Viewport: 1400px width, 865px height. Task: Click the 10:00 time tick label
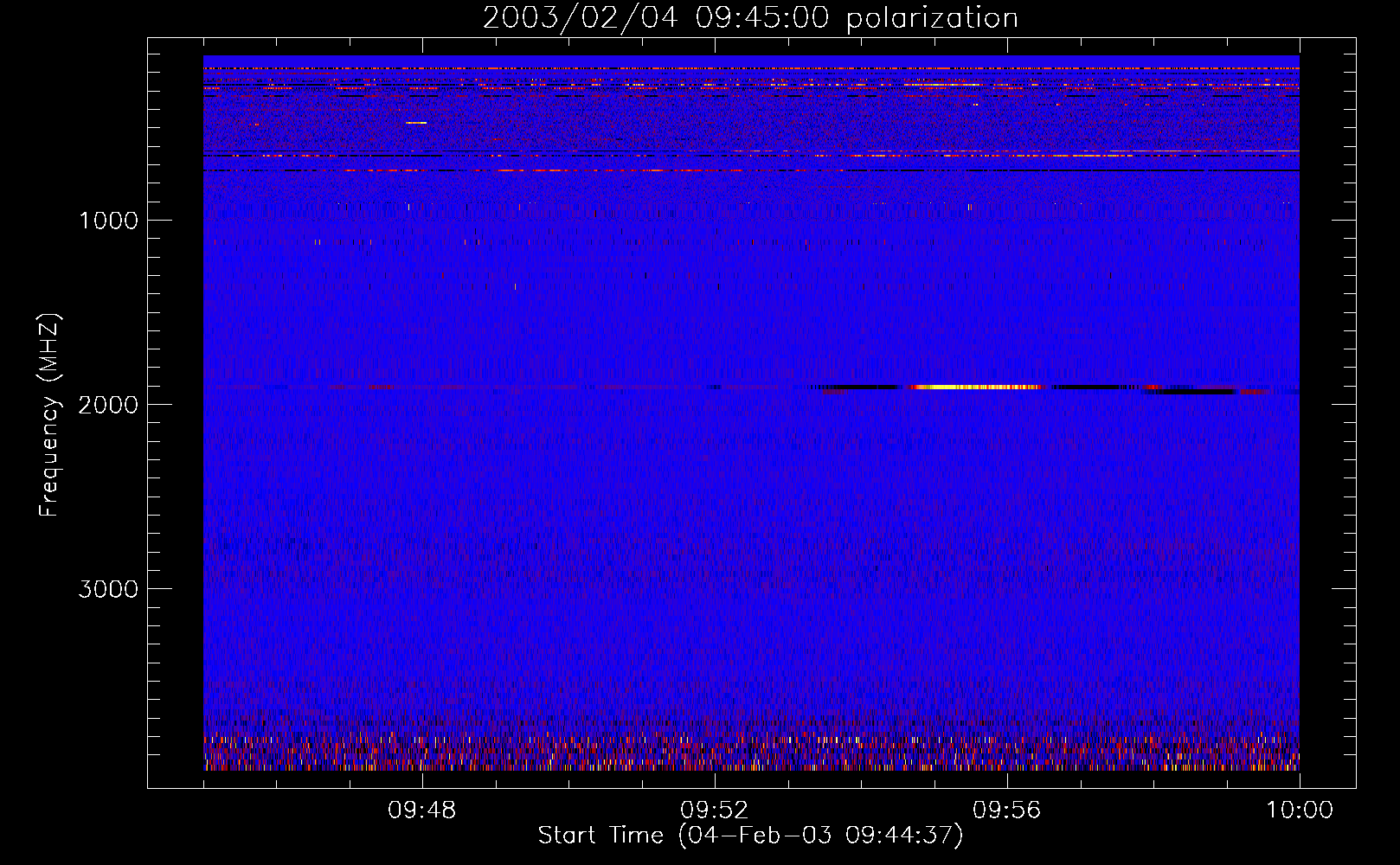point(1300,811)
